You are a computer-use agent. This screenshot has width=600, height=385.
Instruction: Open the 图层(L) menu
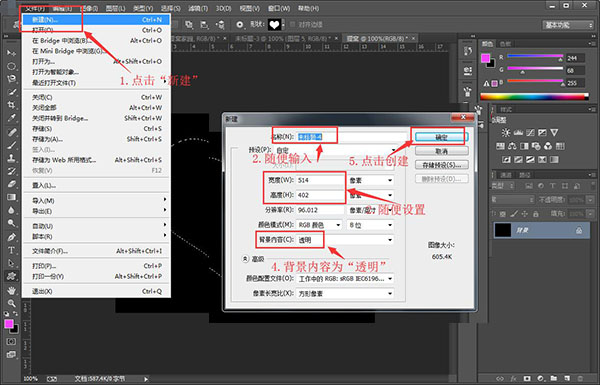(x=115, y=8)
